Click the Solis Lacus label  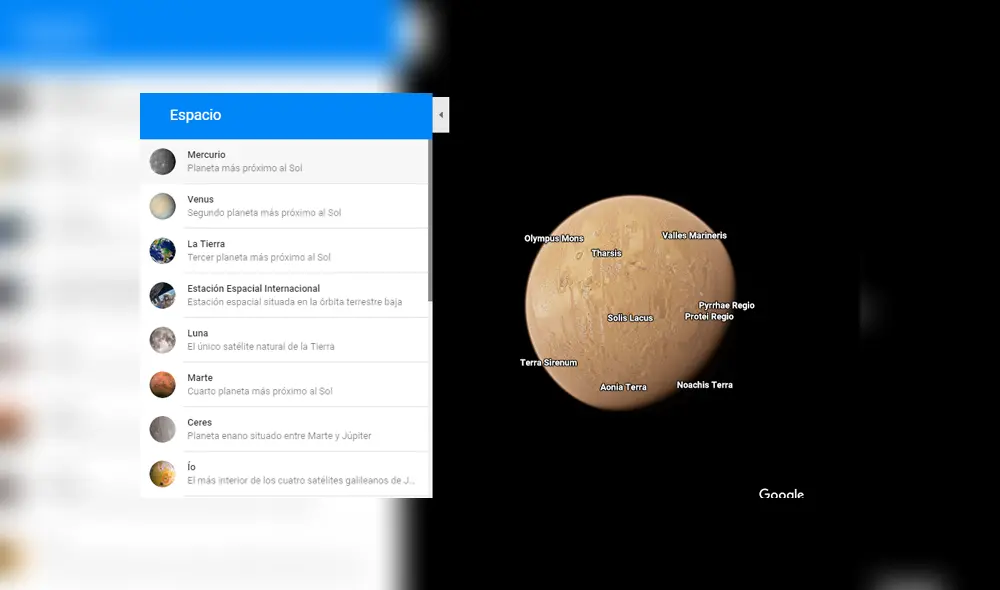pos(630,317)
